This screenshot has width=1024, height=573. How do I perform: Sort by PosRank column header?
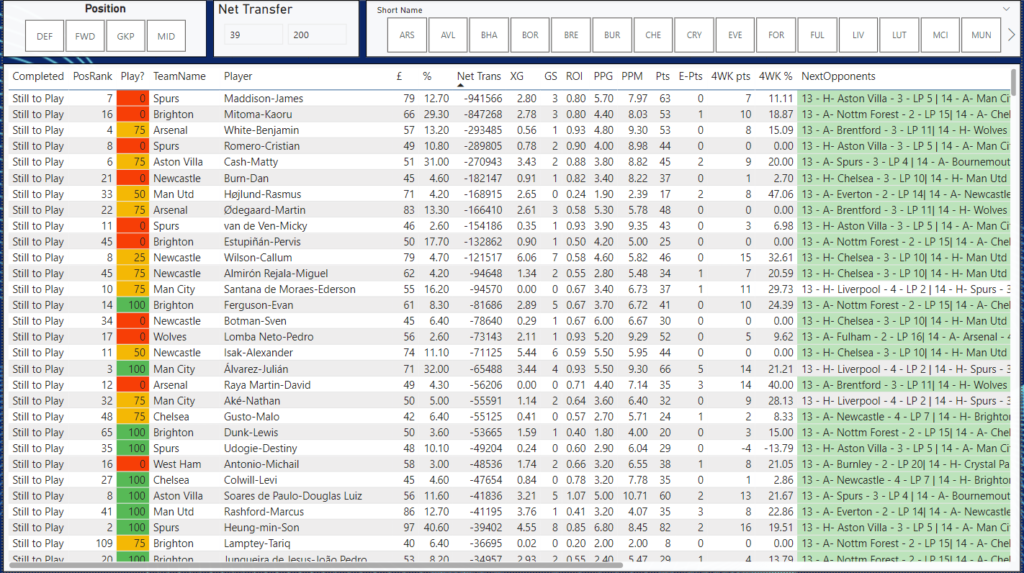coord(93,76)
